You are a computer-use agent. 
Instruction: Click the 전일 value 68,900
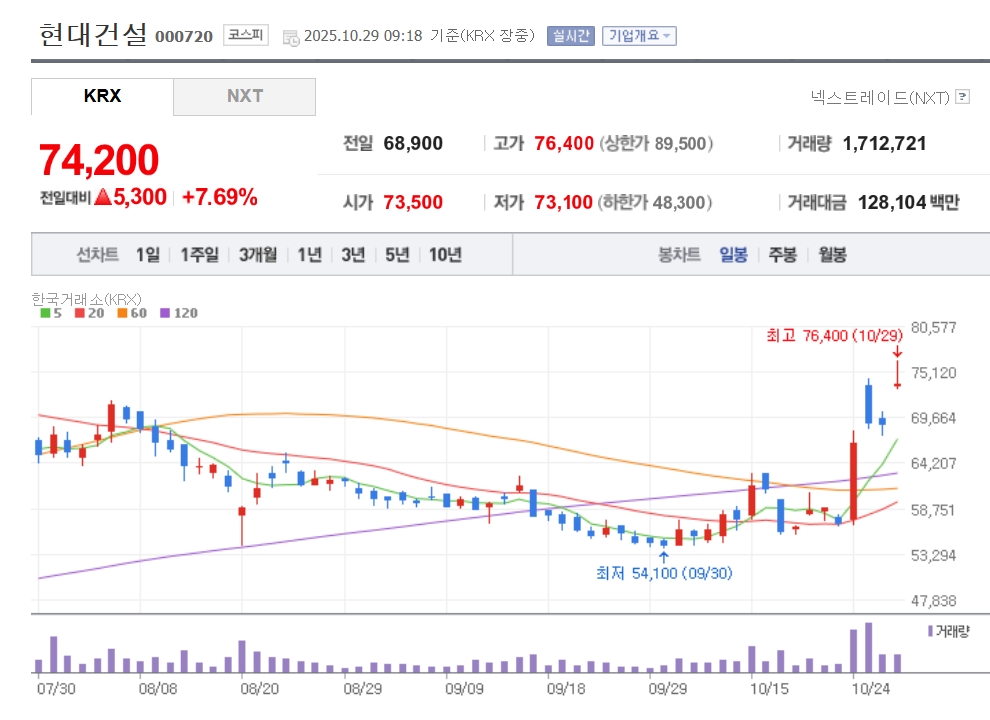pyautogui.click(x=413, y=143)
